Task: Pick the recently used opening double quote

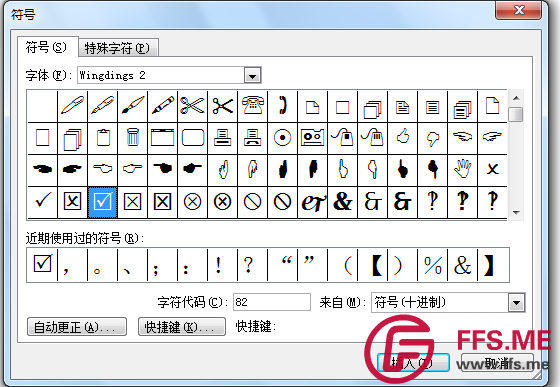Action: [282, 265]
